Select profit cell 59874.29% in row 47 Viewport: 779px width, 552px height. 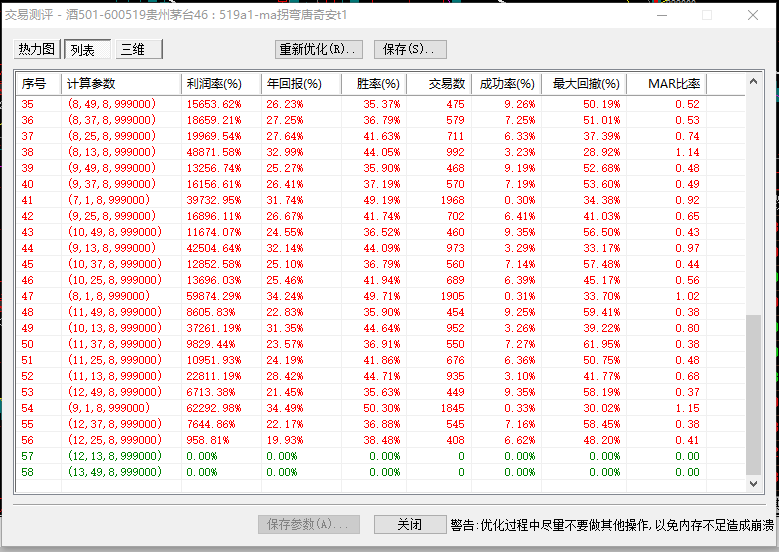pyautogui.click(x=214, y=296)
